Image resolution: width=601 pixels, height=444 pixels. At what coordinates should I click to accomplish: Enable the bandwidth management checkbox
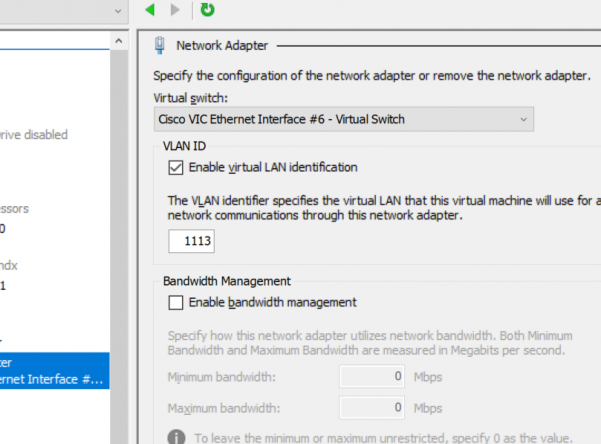(176, 302)
